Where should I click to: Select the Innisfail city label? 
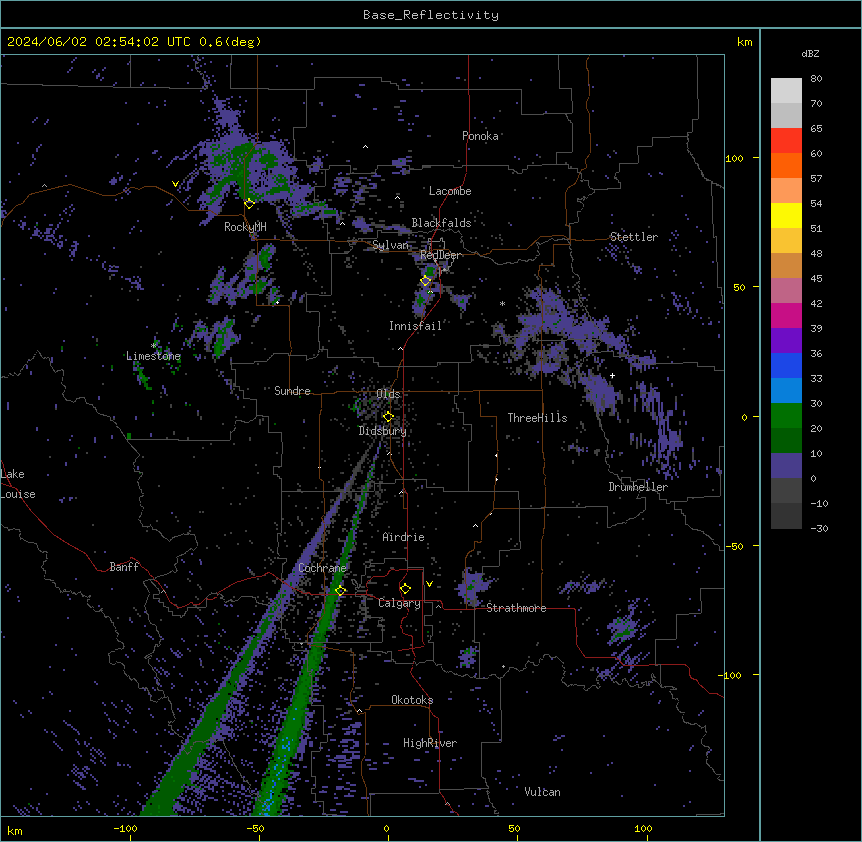coord(415,326)
